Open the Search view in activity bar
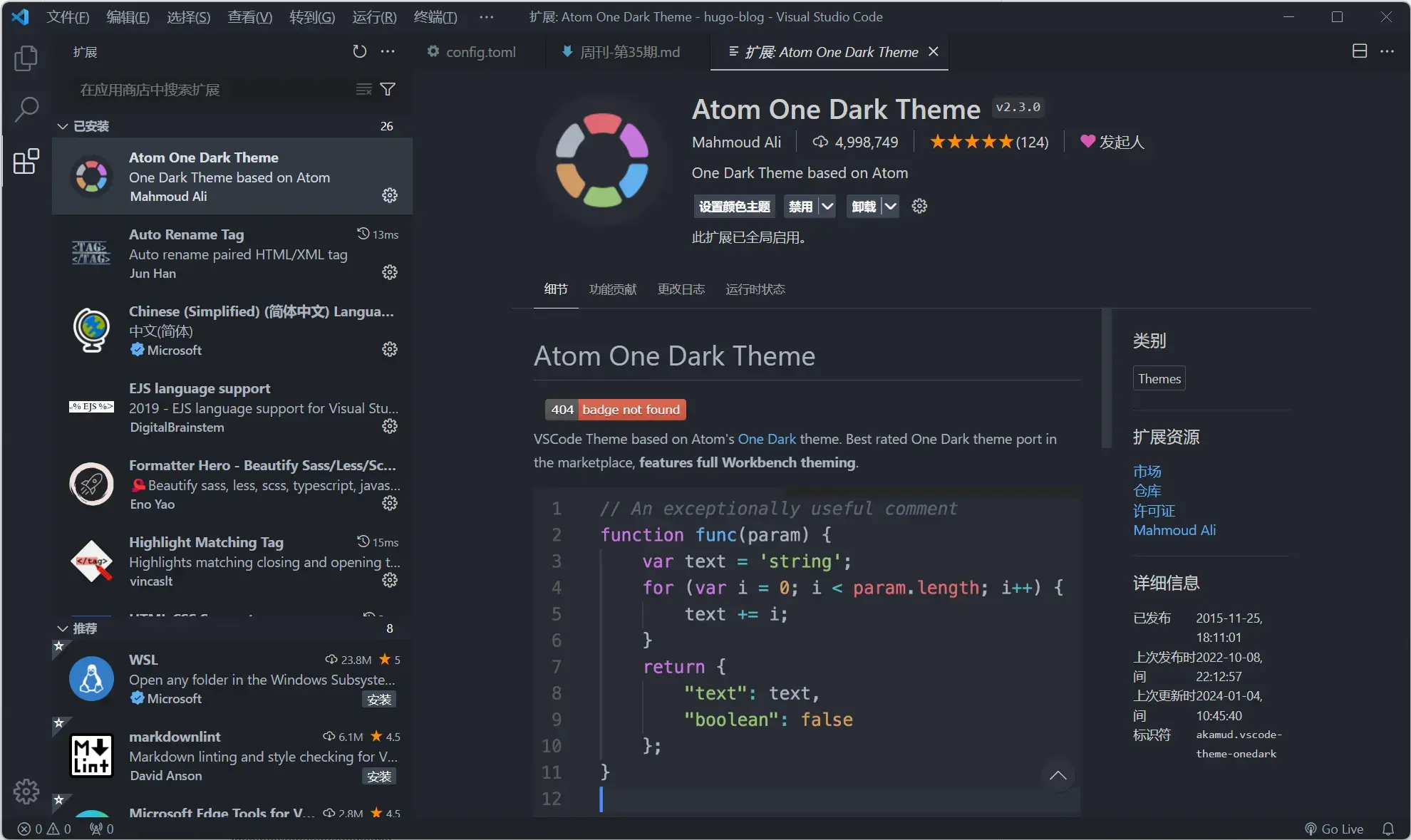The height and width of the screenshot is (840, 1411). [x=26, y=110]
